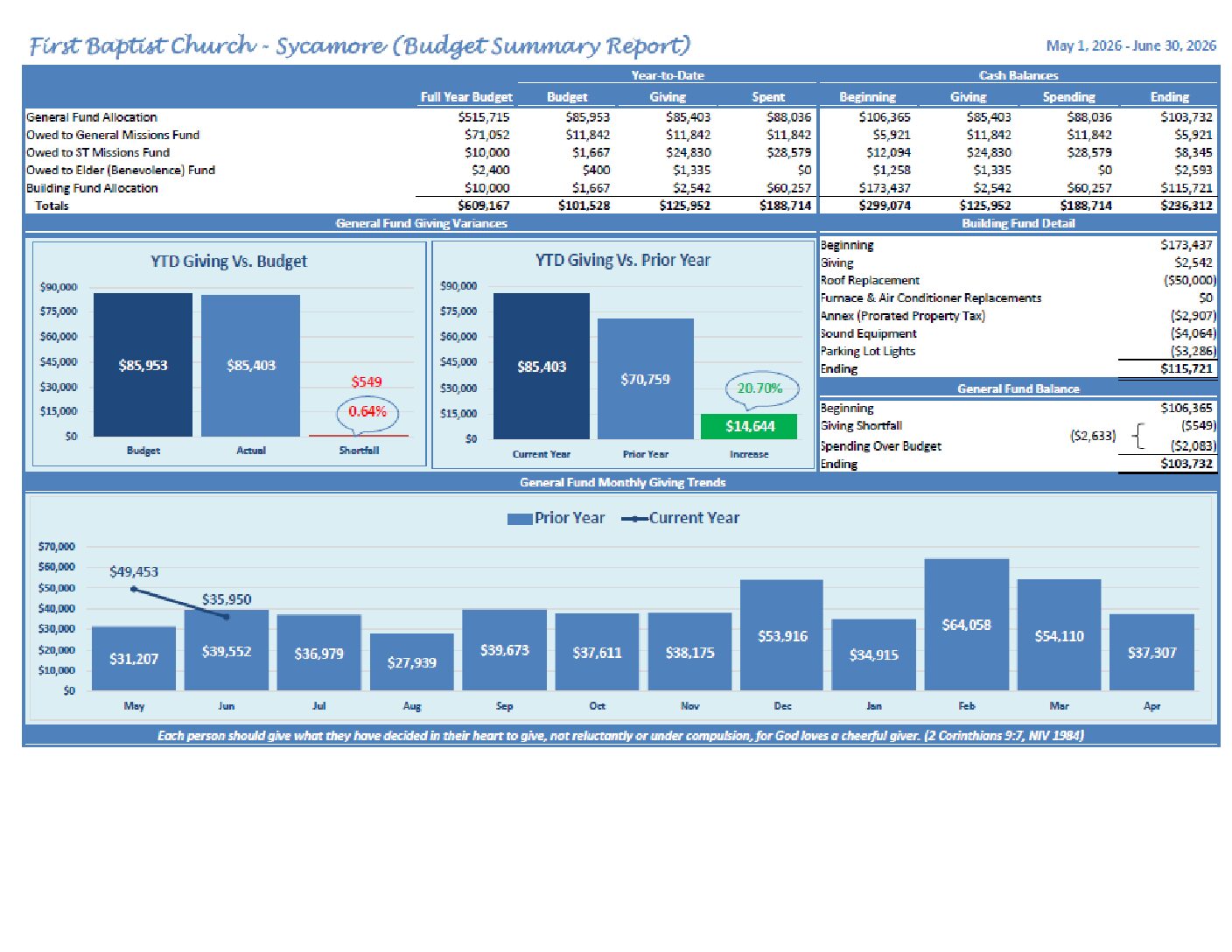Click the Prior Year legend swatch
Screen dimensions: 1232x952
[x=520, y=519]
